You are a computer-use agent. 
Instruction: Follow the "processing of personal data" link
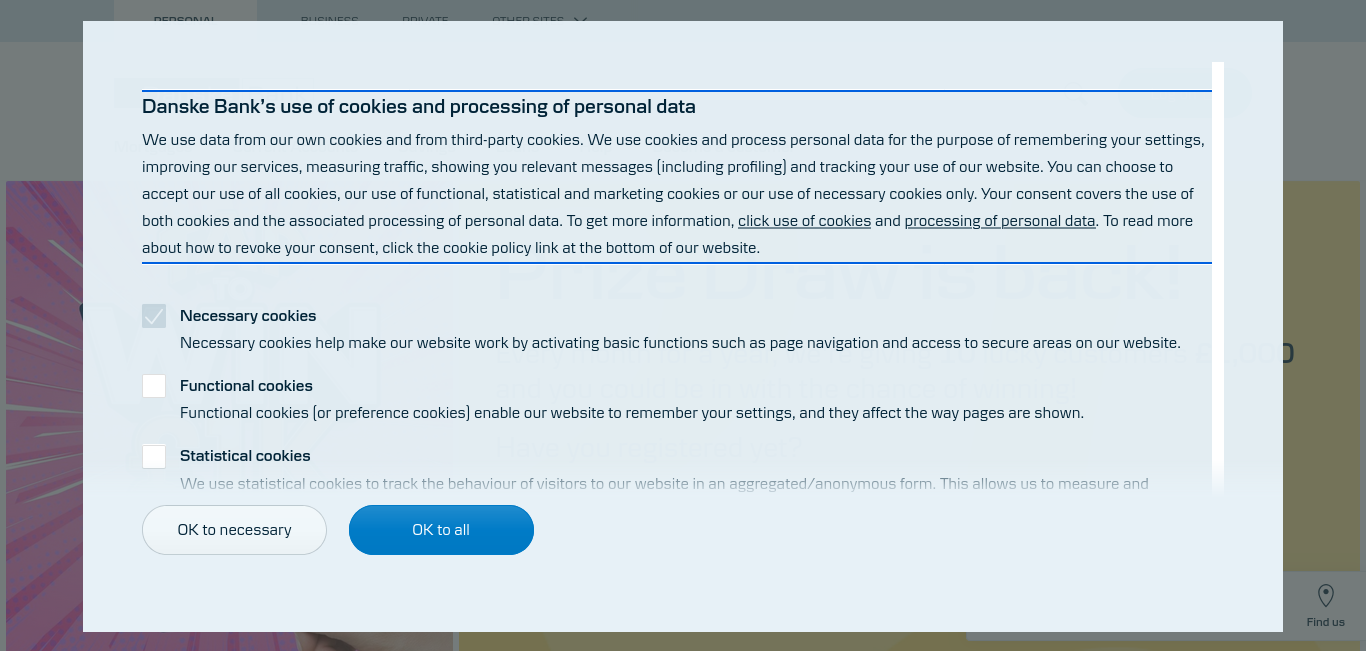pyautogui.click(x=1000, y=221)
